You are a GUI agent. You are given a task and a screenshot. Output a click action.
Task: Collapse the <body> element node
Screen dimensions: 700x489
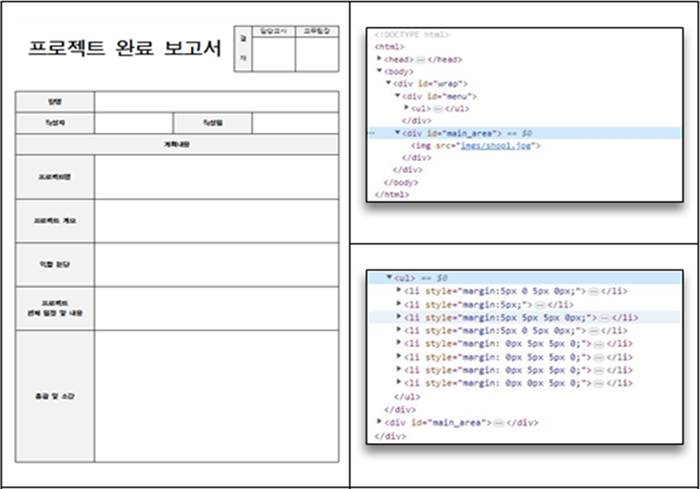[379, 71]
